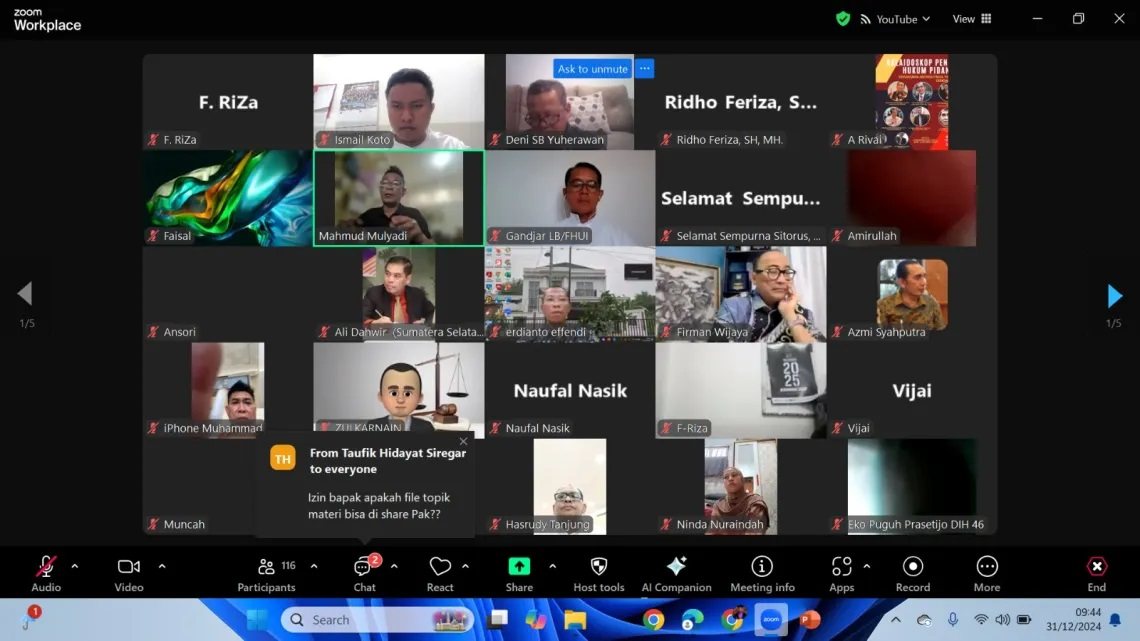Close the Taufik Hidayat chat notification
The width and height of the screenshot is (1140, 641).
tap(463, 441)
